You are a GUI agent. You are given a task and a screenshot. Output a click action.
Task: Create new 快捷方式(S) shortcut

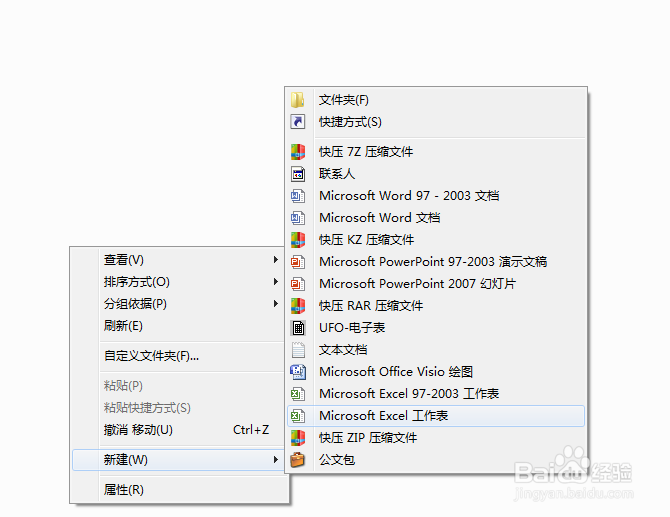tap(350, 122)
